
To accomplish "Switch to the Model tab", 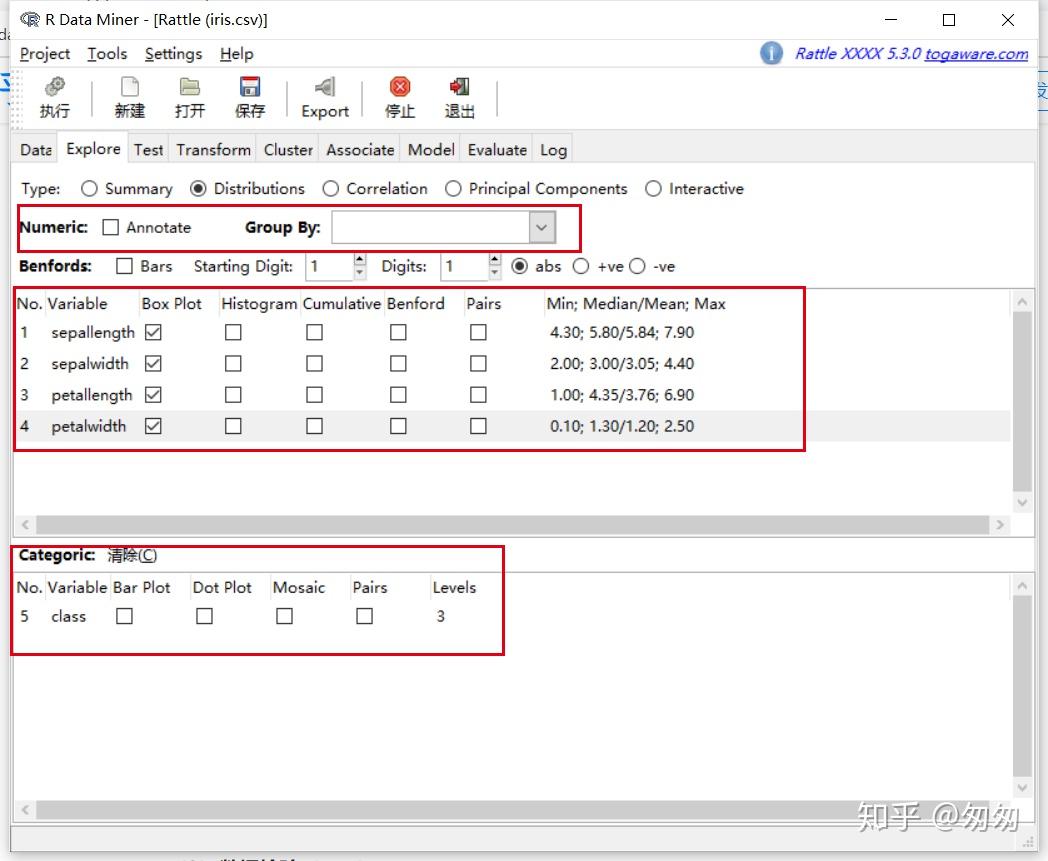I will (431, 150).
